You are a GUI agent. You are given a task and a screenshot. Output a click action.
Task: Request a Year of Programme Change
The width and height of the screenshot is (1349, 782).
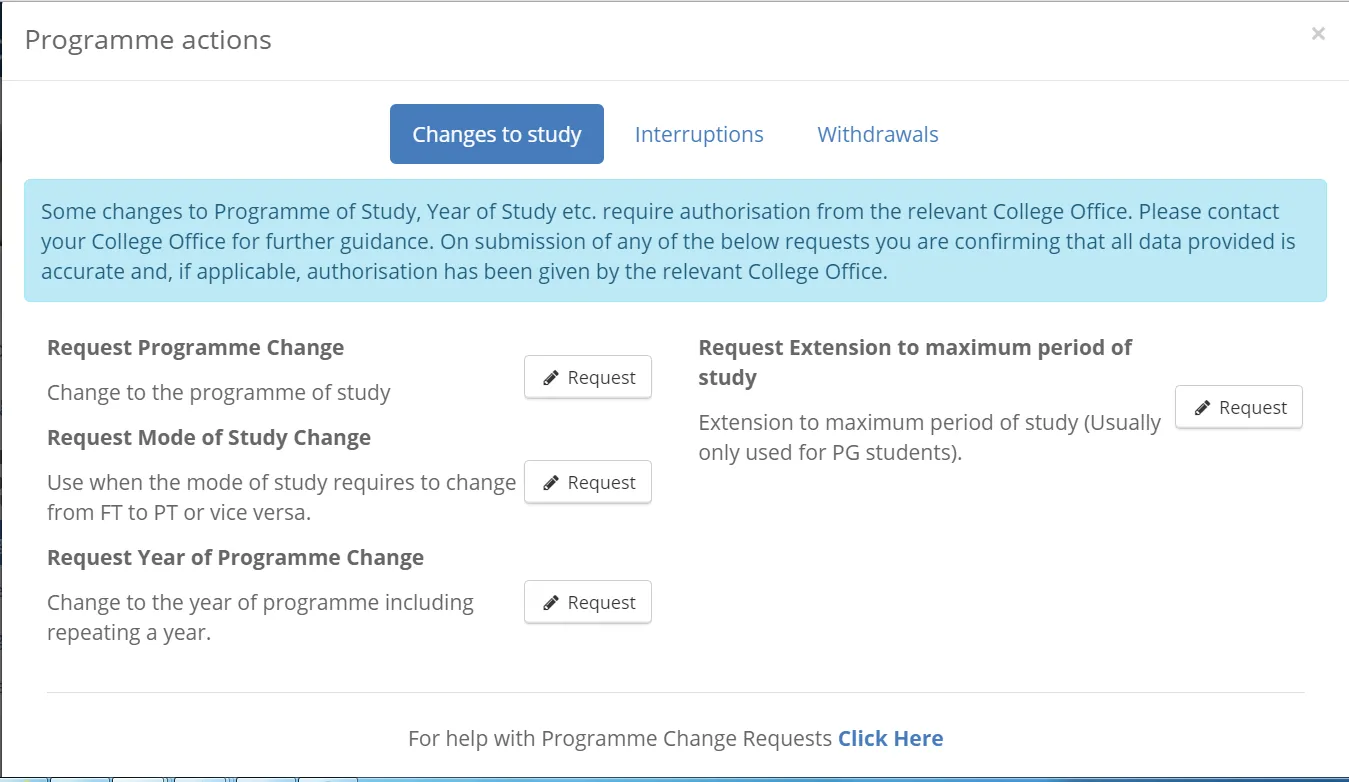[x=587, y=601]
